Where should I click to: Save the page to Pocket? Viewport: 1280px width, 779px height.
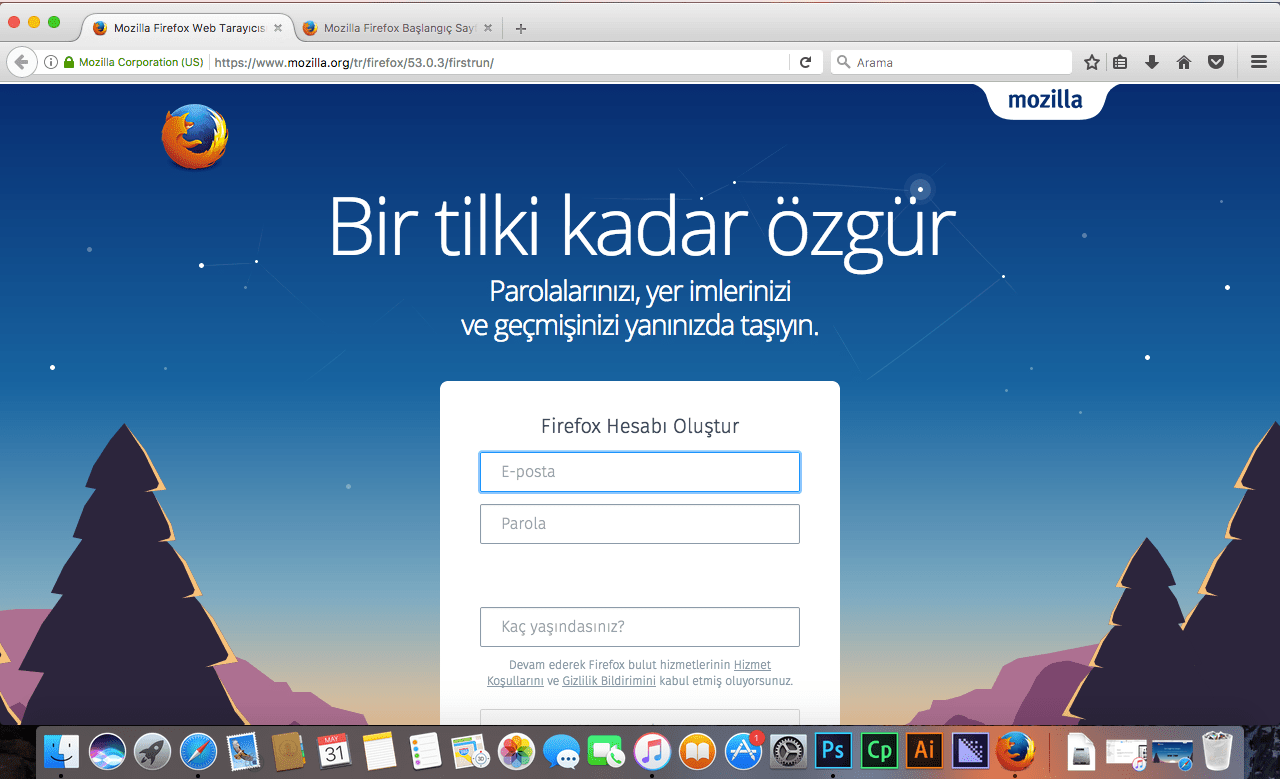point(1216,62)
